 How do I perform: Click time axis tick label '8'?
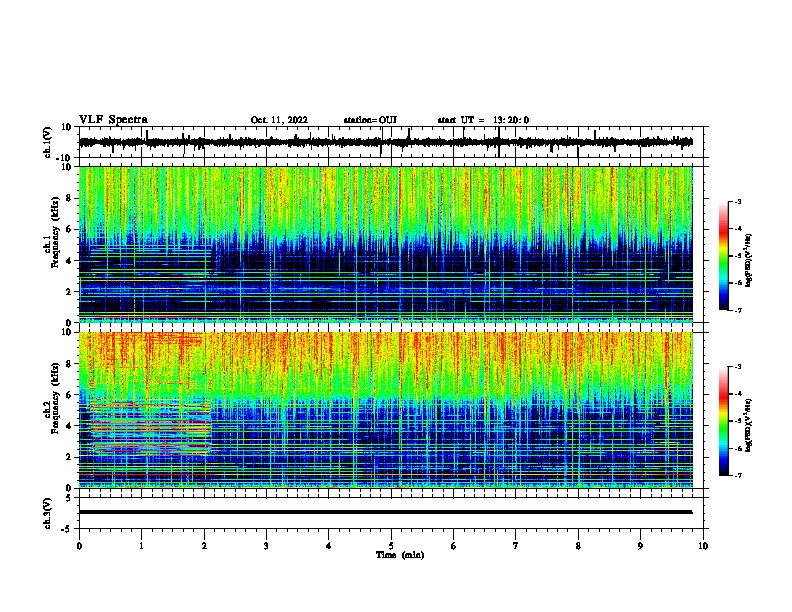[578, 546]
